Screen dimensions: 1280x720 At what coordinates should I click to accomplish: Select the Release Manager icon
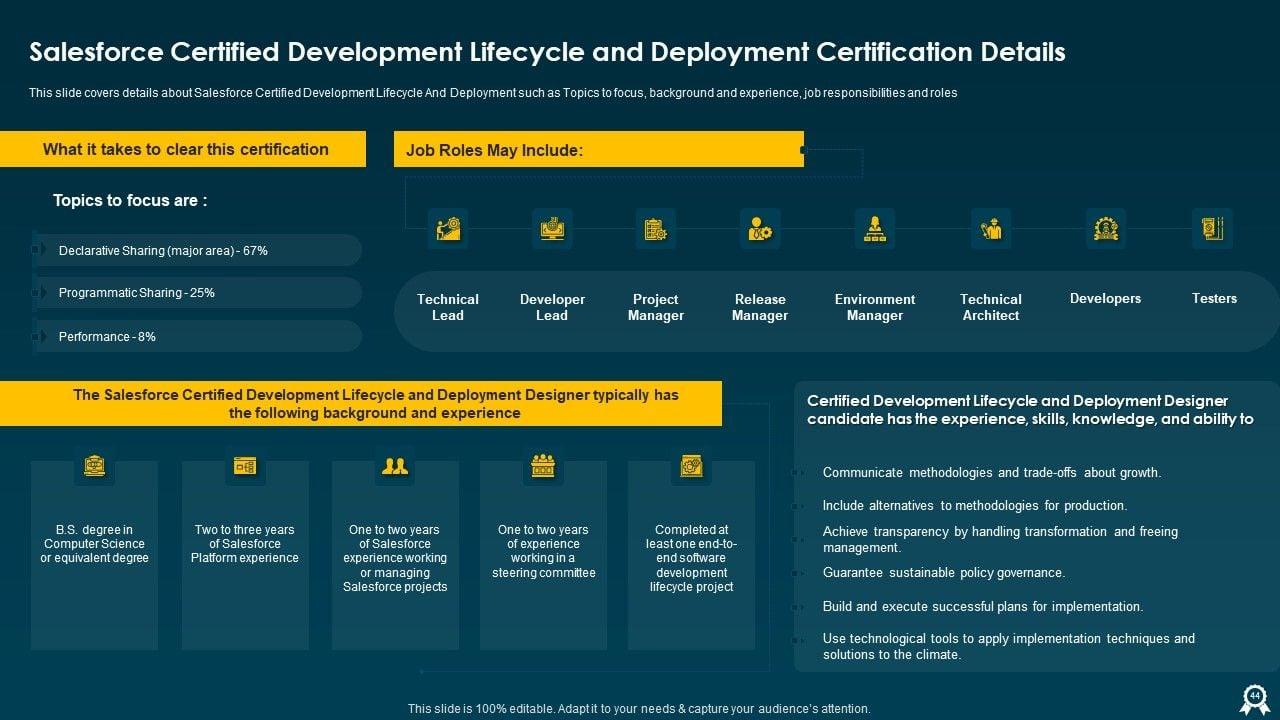760,229
